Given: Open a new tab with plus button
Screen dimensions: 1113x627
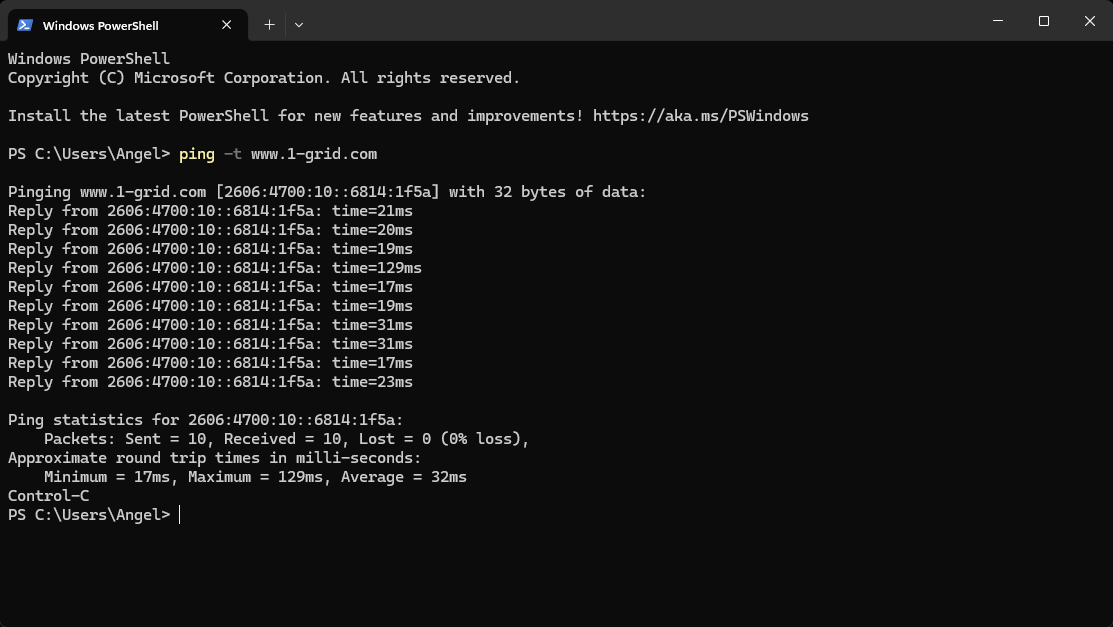Looking at the screenshot, I should pos(269,25).
